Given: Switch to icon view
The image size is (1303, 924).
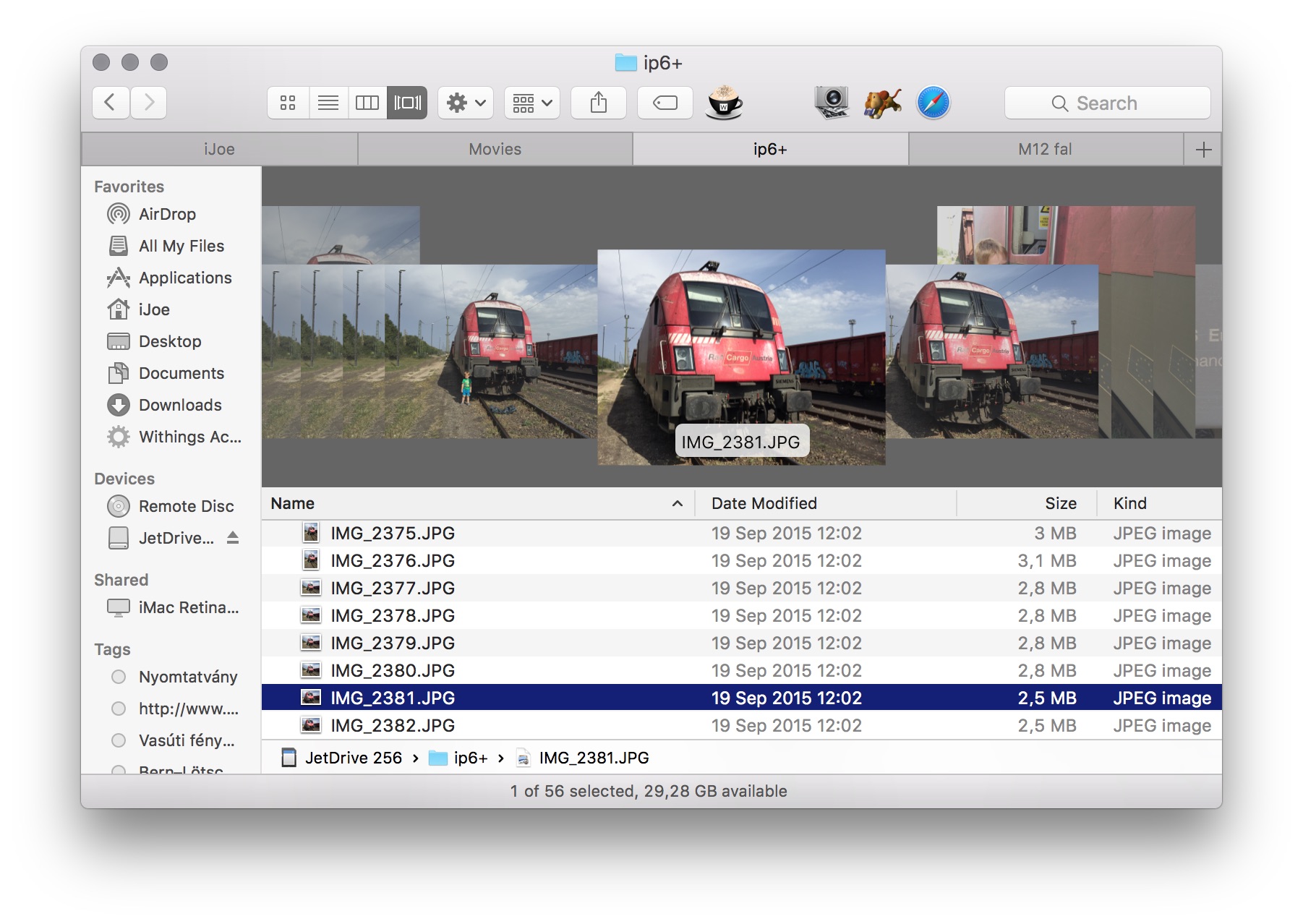Looking at the screenshot, I should 288,103.
